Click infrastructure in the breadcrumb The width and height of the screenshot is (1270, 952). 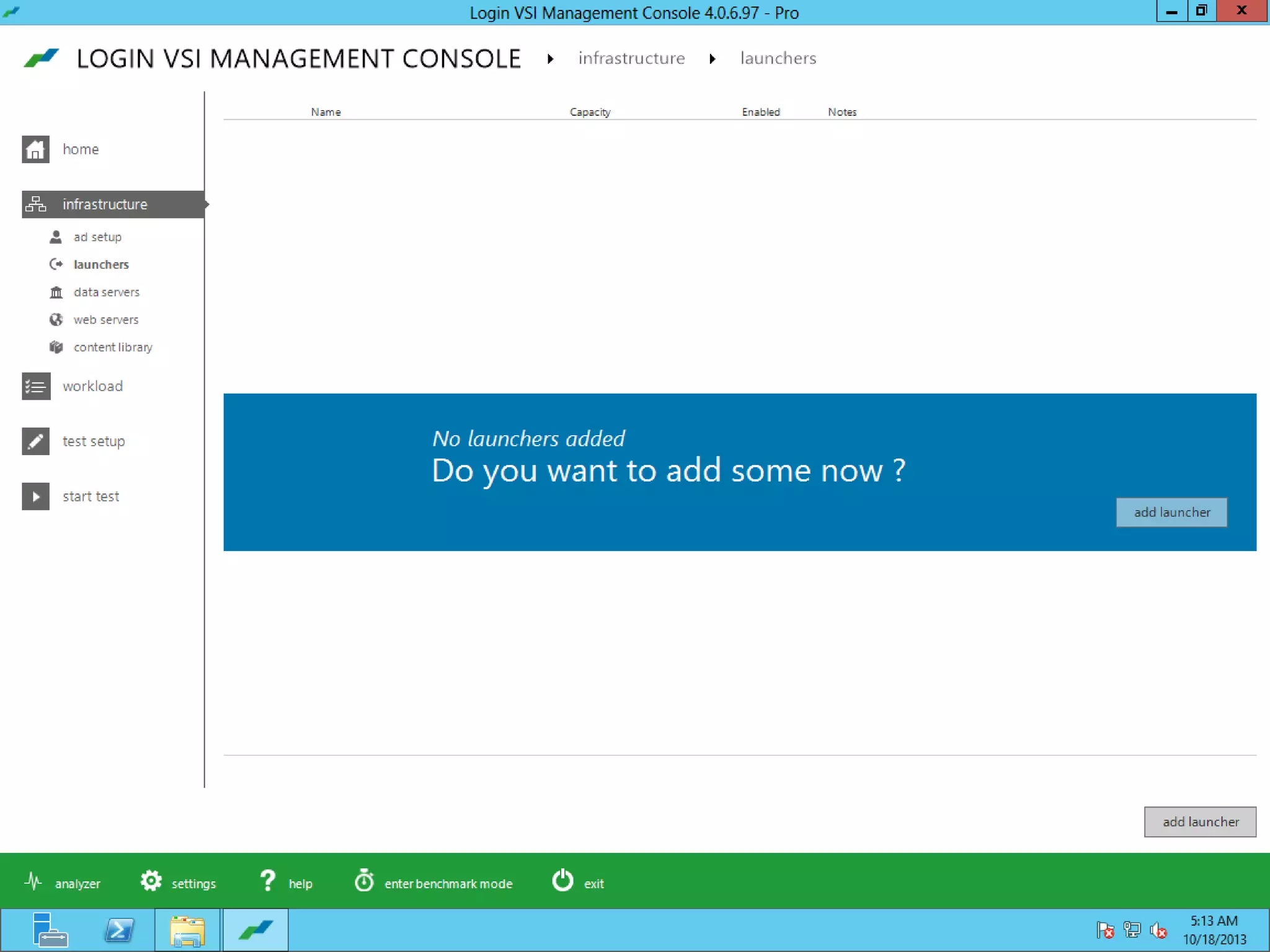pos(631,58)
